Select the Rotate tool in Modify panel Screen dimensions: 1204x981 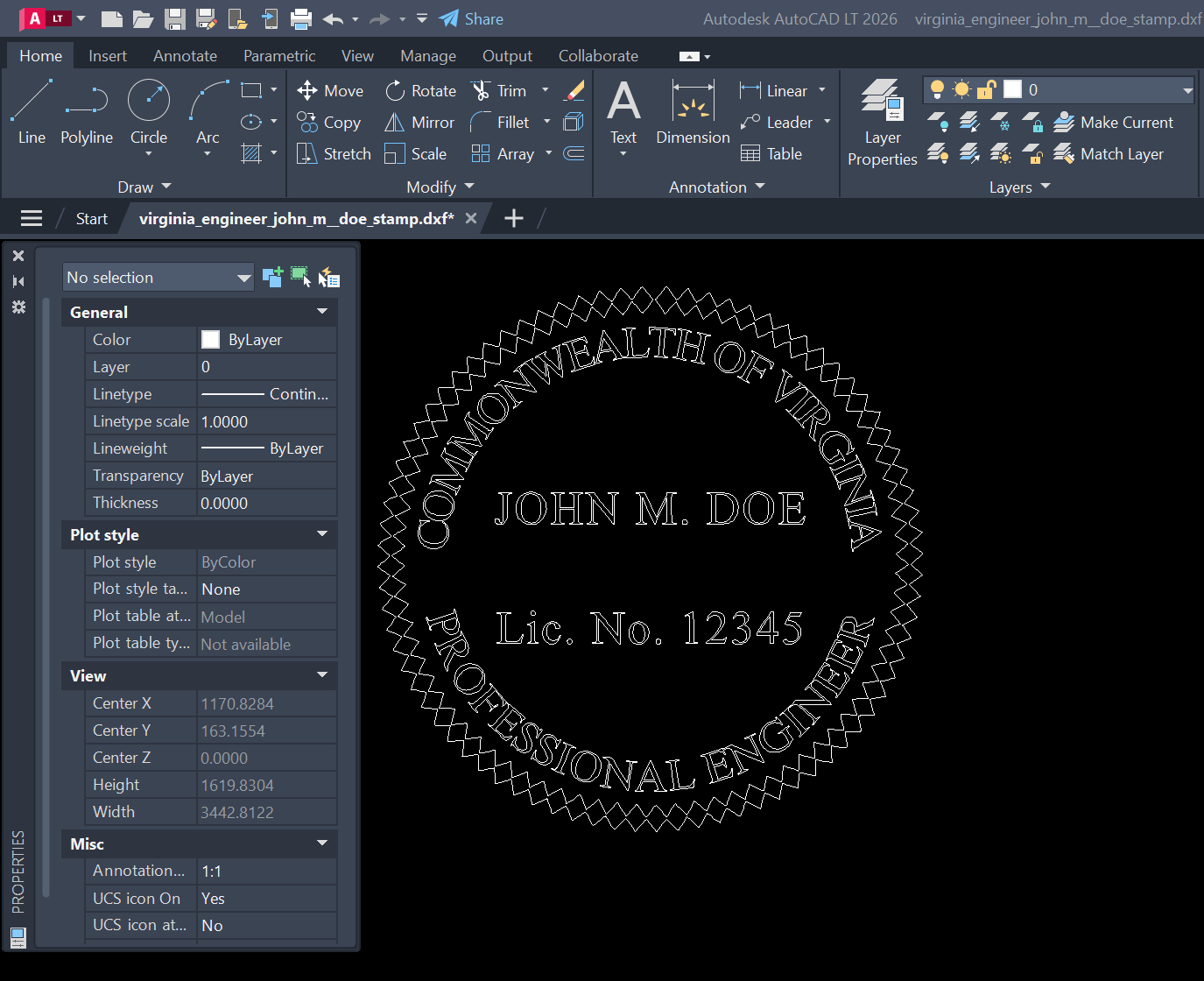pos(421,90)
